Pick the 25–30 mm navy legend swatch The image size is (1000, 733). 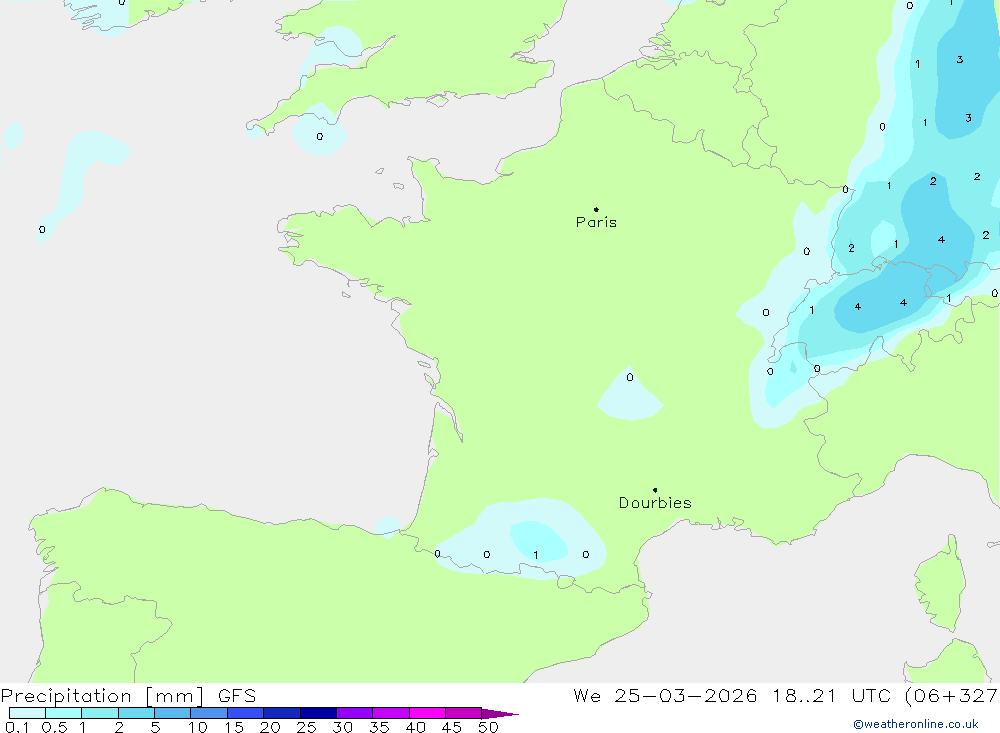pos(318,713)
